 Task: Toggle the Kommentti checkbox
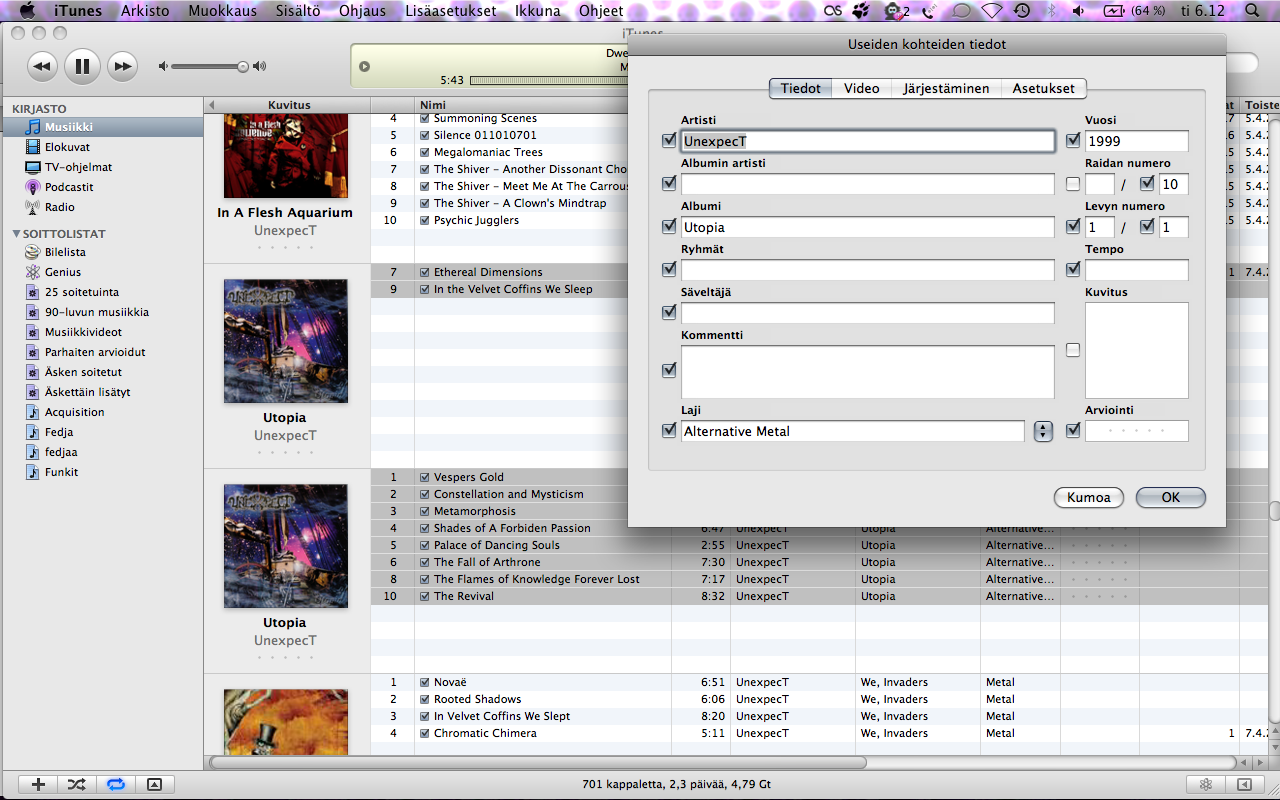coord(669,371)
